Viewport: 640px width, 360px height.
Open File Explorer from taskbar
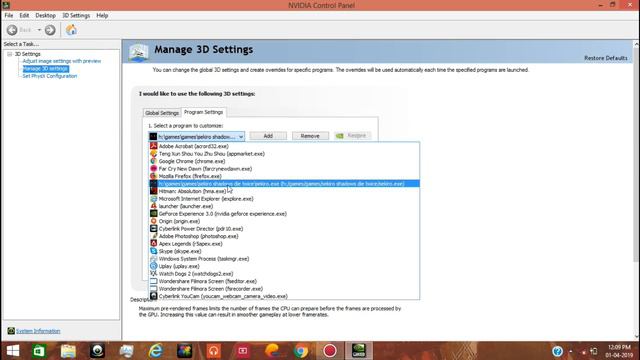pos(68,351)
